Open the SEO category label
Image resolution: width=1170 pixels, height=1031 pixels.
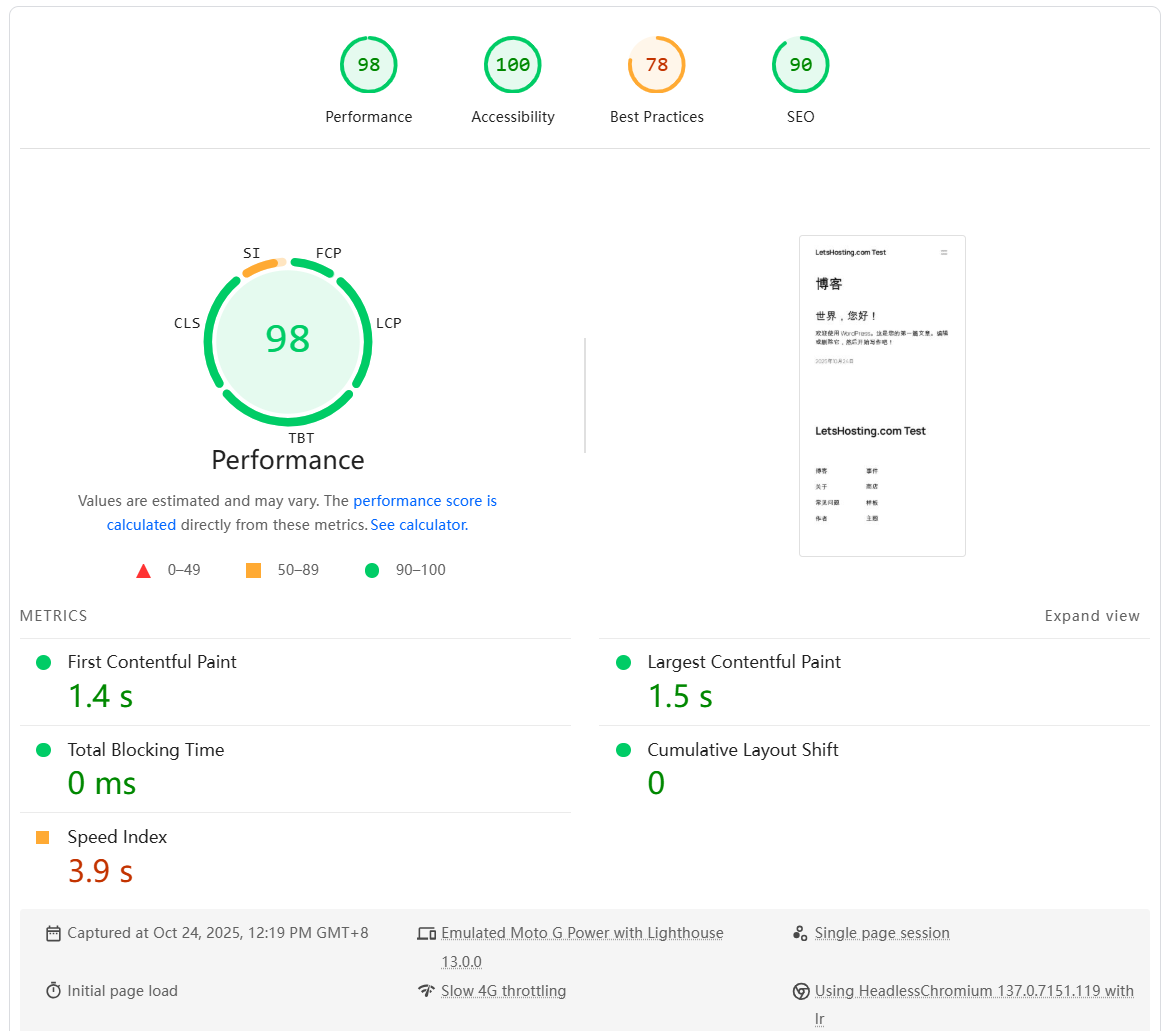tap(801, 117)
